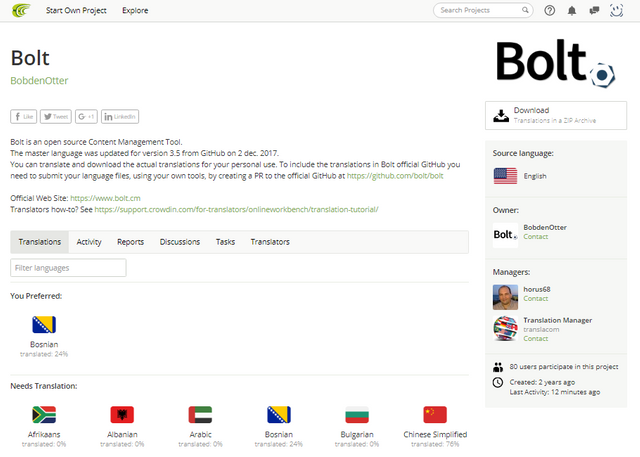This screenshot has height=457, width=640.
Task: Select the Bulgarian flag
Action: (357, 415)
